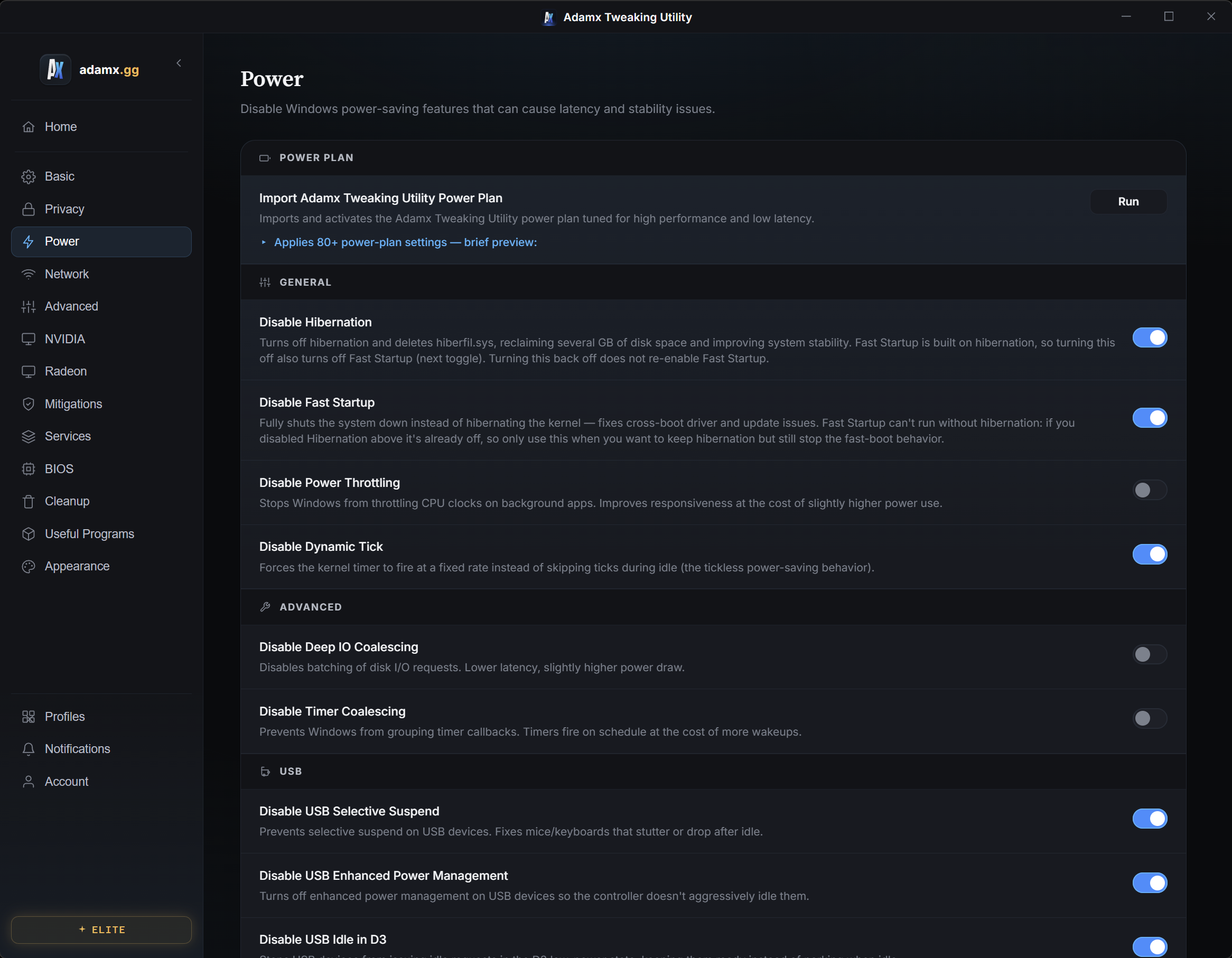Toggle Disable USB Enhanced Power Management switch

(1150, 883)
